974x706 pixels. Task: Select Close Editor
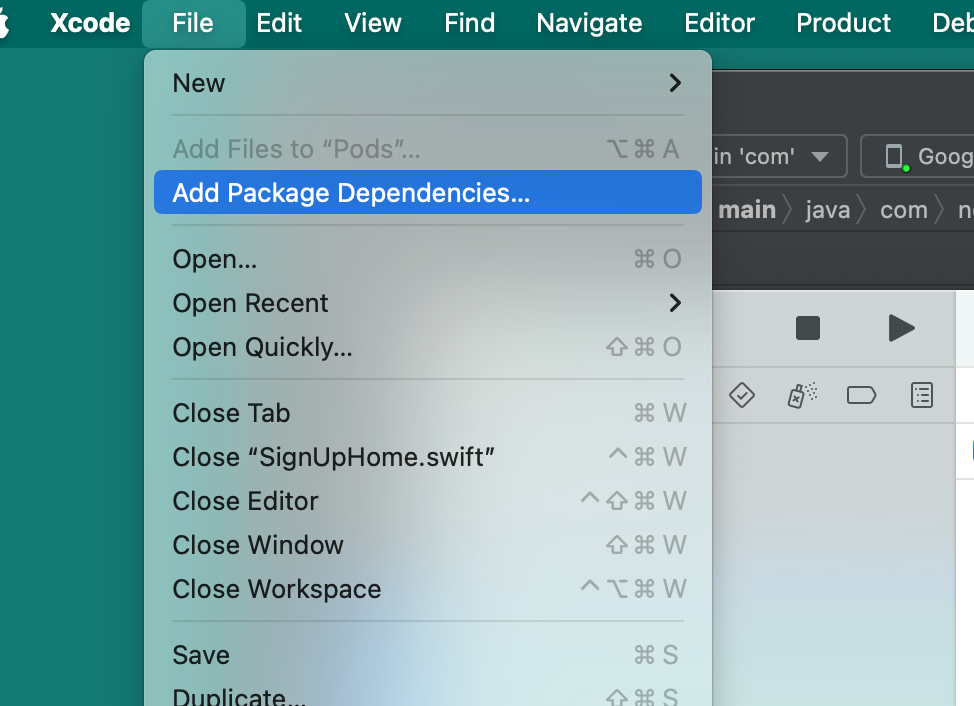click(427, 501)
